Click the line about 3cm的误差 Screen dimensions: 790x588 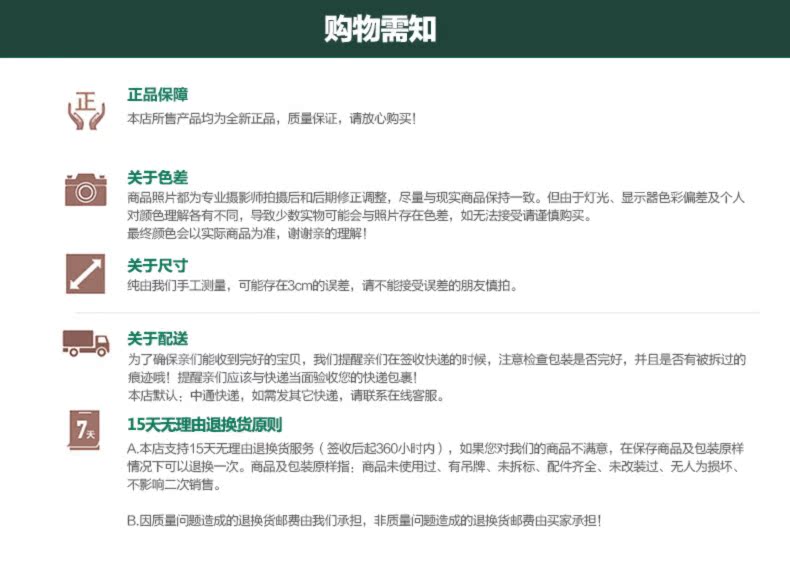(322, 286)
